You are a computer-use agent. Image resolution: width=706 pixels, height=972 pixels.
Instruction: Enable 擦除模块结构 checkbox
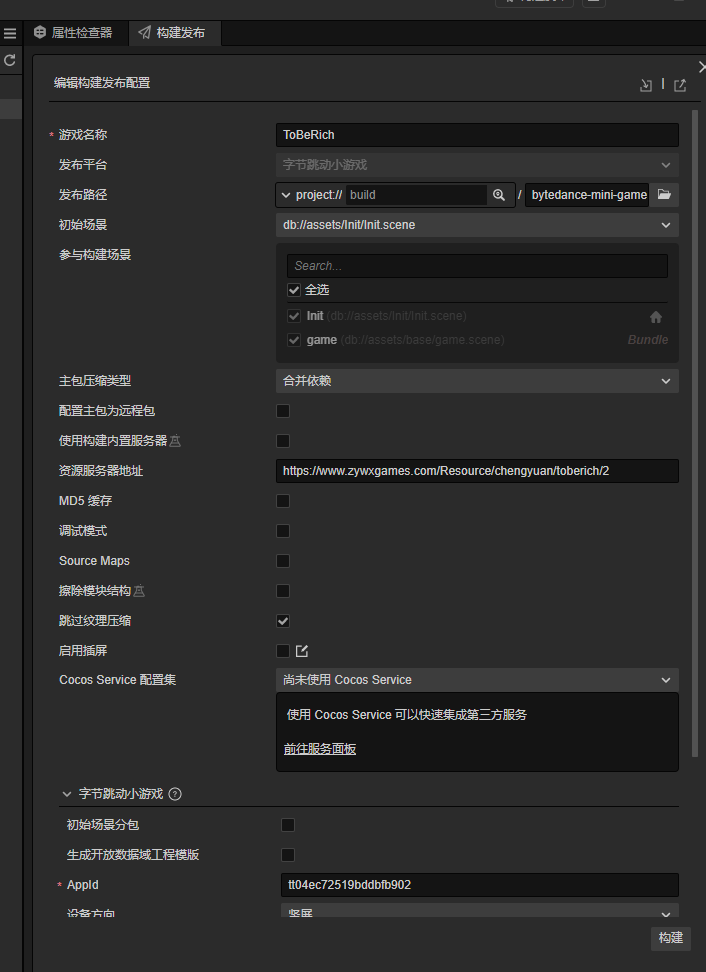pyautogui.click(x=283, y=591)
